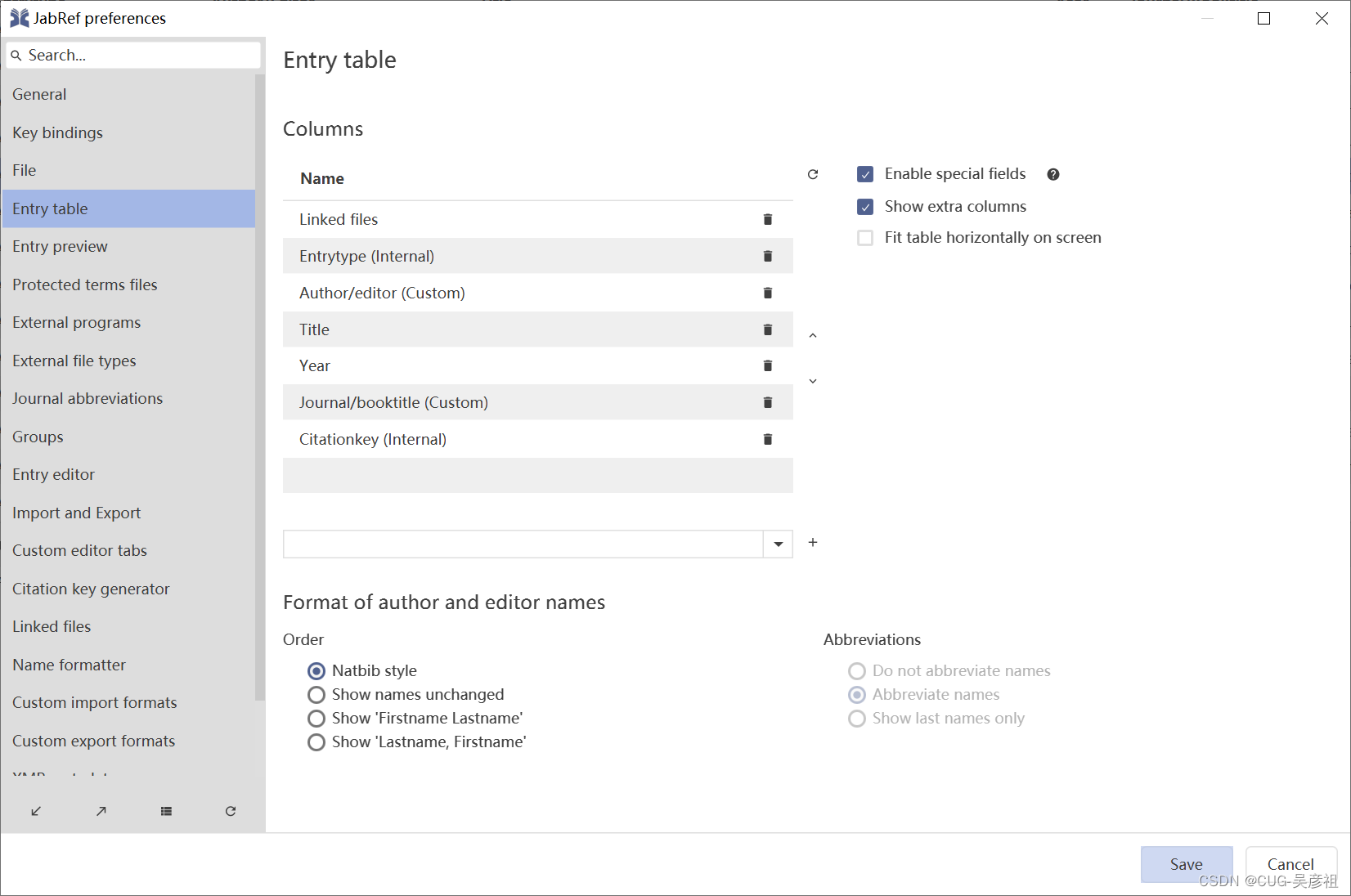Choose Show 'Lastname, Firstname' order
The height and width of the screenshot is (896, 1351).
[316, 742]
